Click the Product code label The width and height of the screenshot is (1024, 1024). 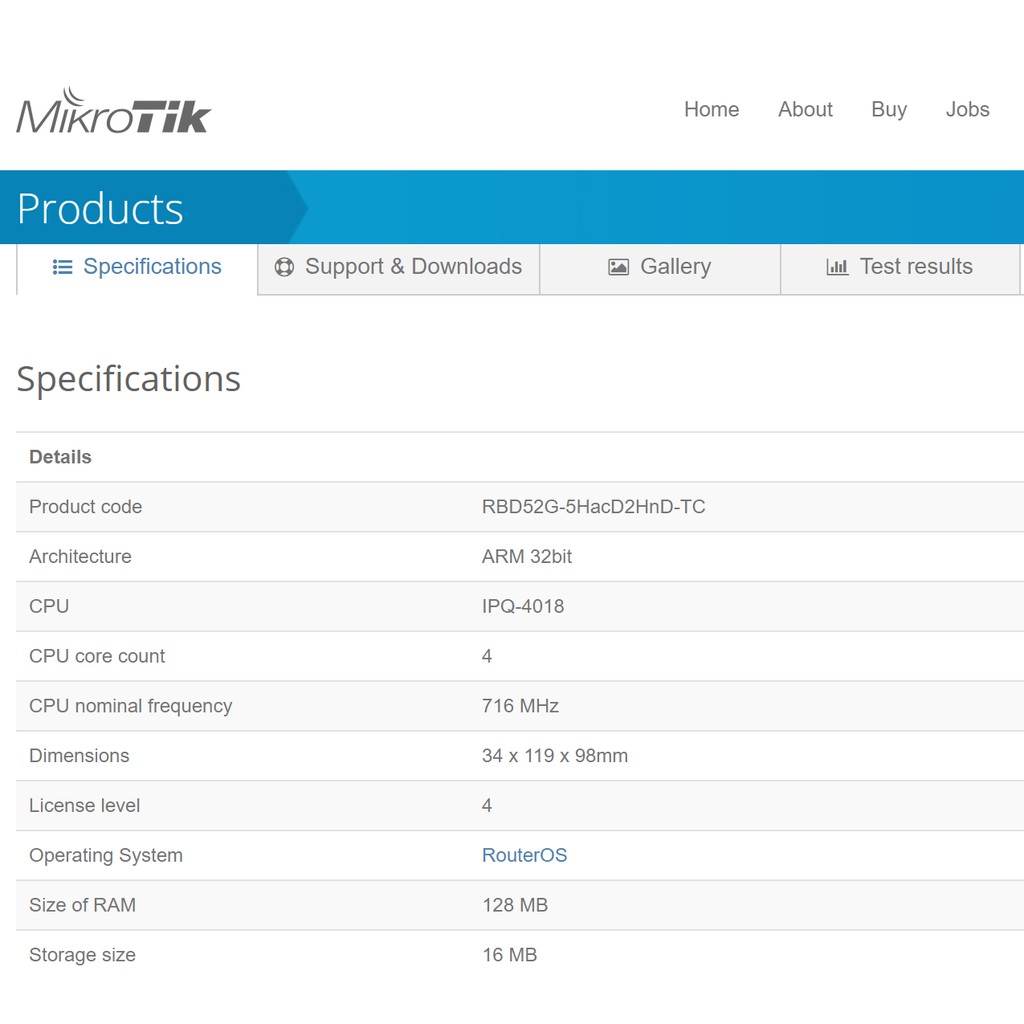(86, 507)
